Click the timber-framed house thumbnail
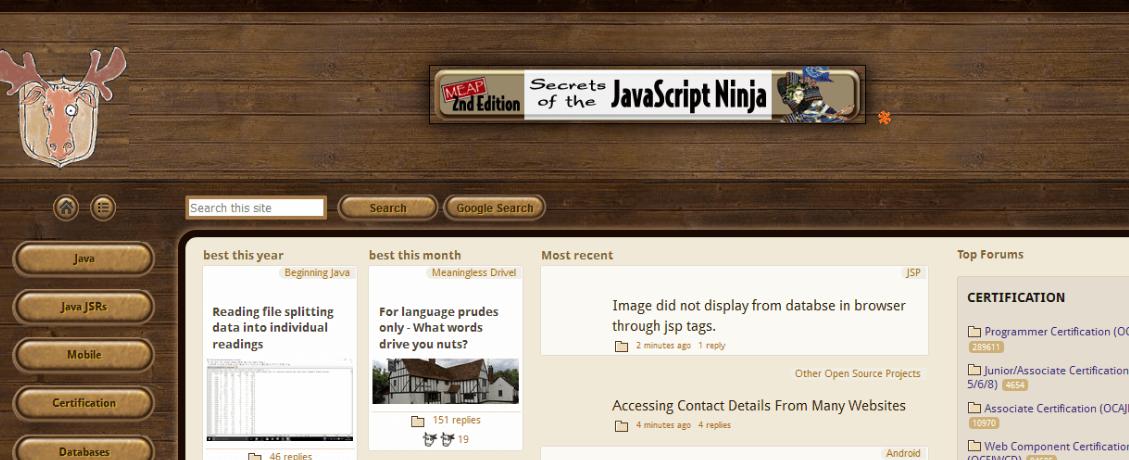The height and width of the screenshot is (460, 1129). pos(445,381)
